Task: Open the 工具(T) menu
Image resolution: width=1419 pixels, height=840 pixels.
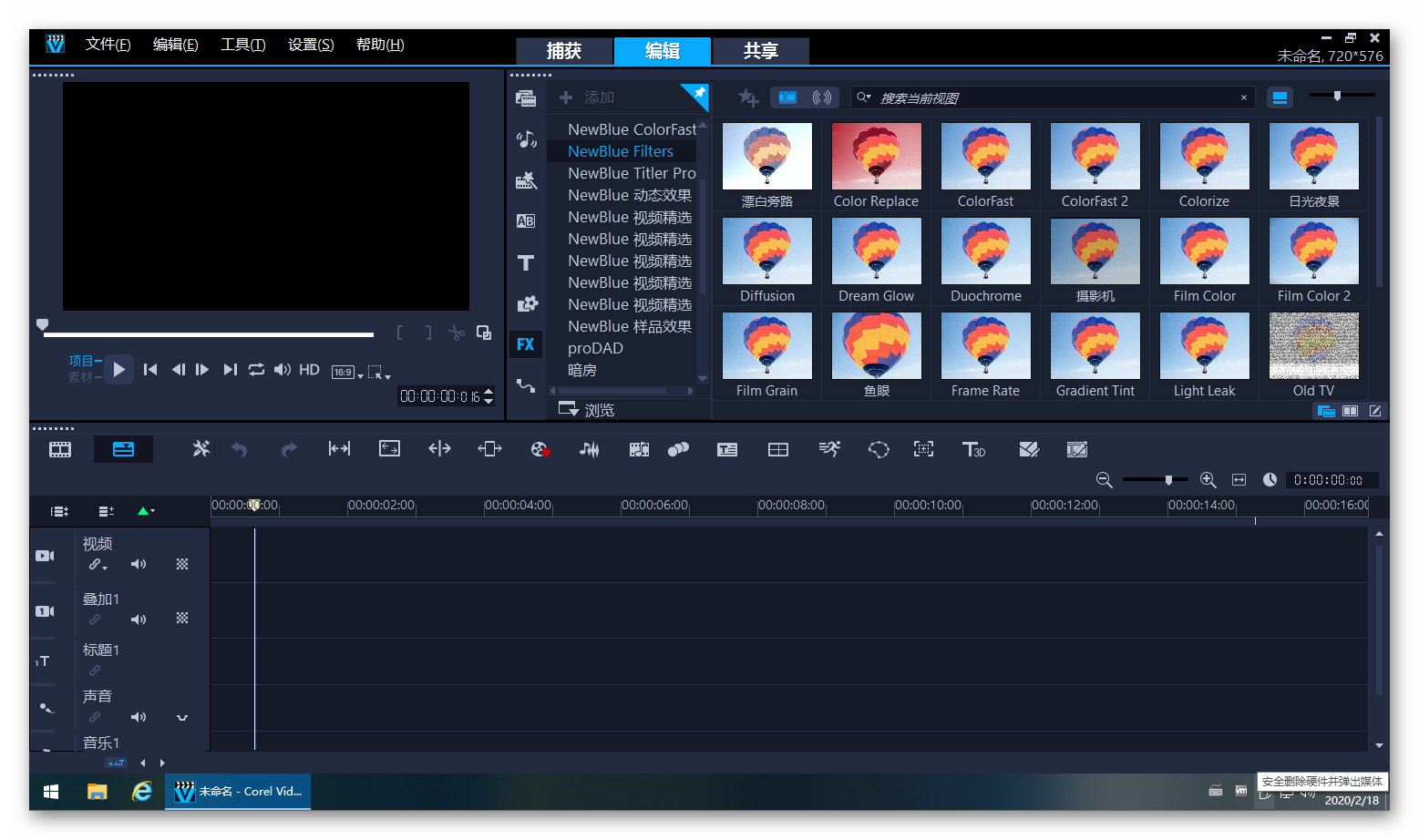Action: [242, 45]
